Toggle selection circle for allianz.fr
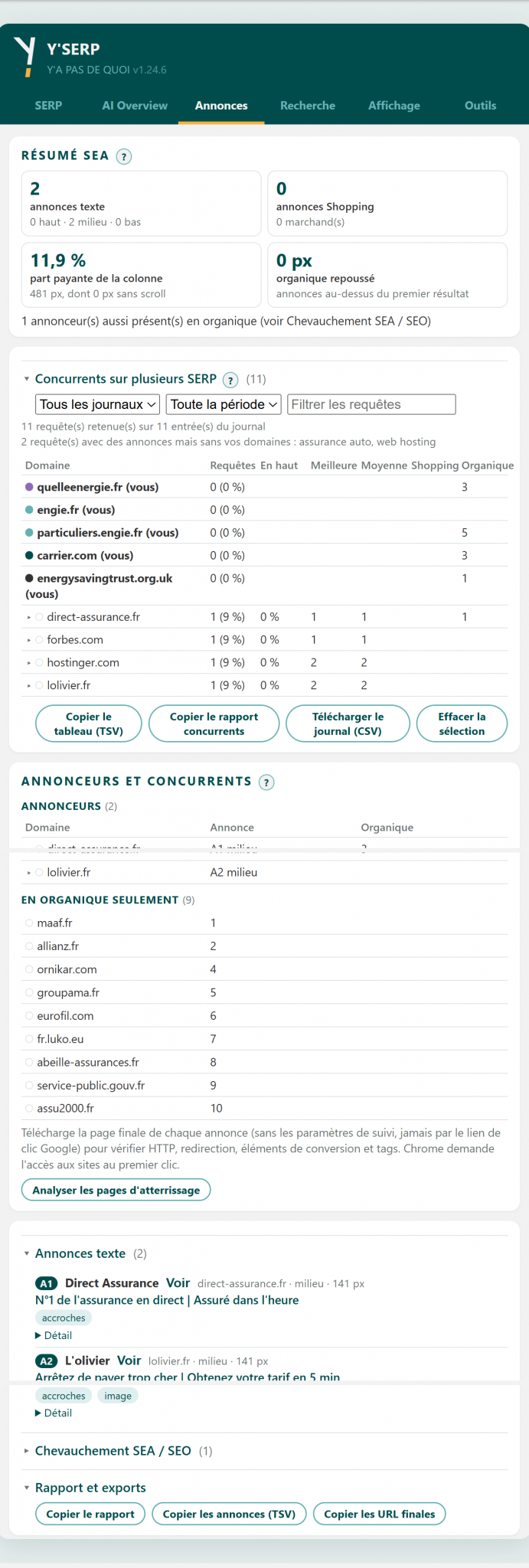Image resolution: width=529 pixels, height=1568 pixels. pos(29,946)
